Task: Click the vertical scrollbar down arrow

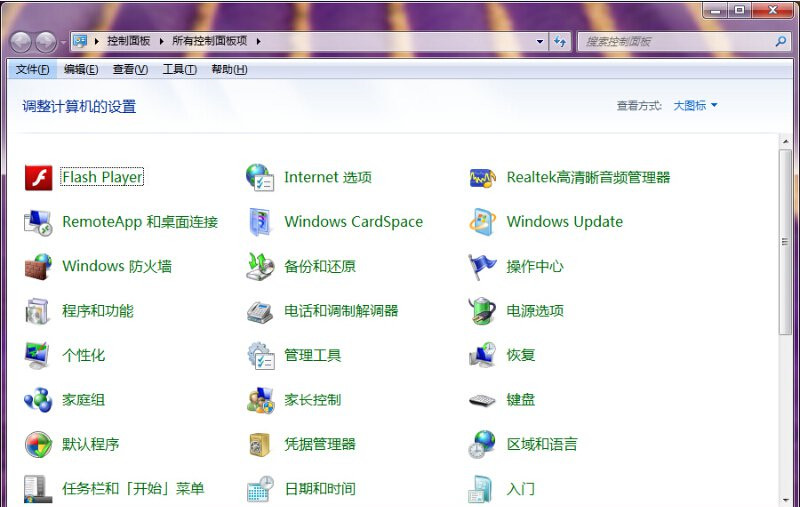Action: pos(785,499)
